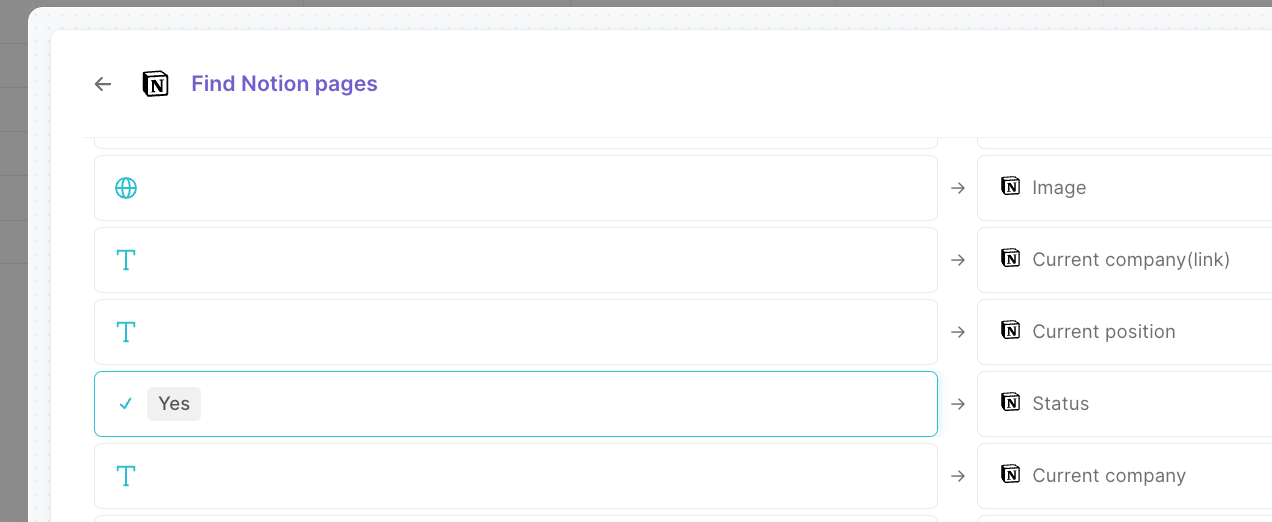Image resolution: width=1272 pixels, height=522 pixels.
Task: Click the checkmark icon in the Status row
Action: (x=126, y=404)
